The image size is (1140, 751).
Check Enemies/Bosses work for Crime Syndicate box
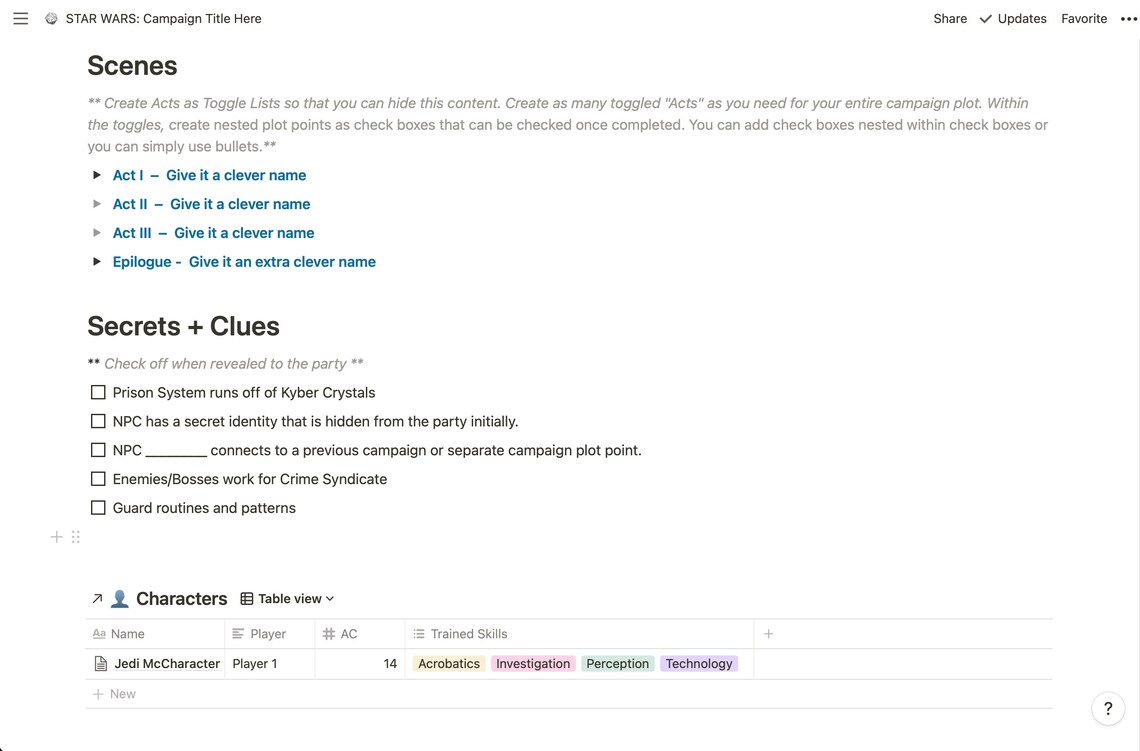coord(98,479)
